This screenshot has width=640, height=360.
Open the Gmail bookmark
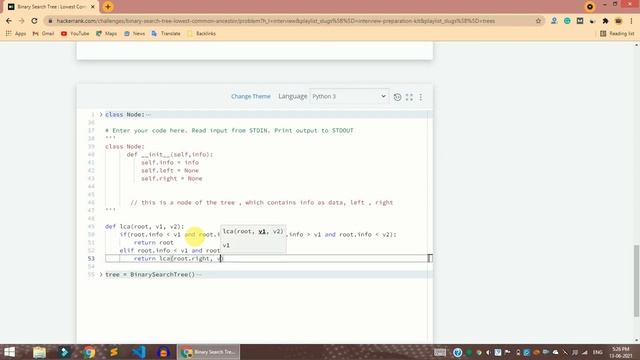click(x=43, y=33)
